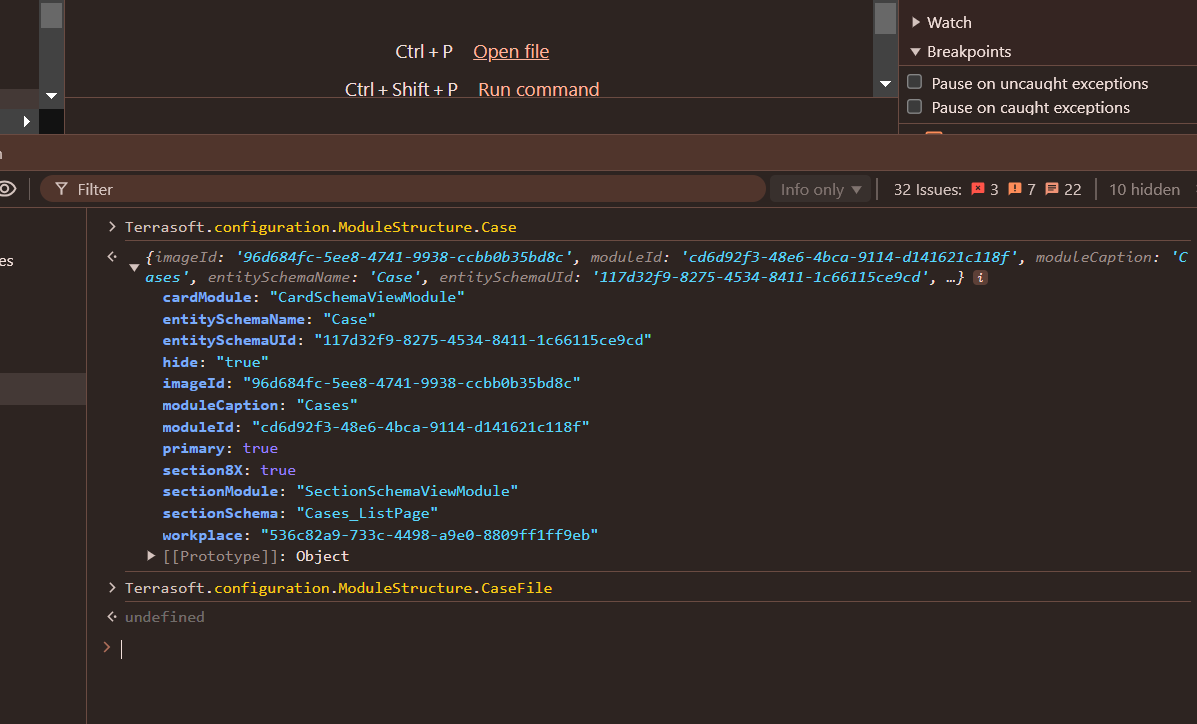Select the entitySchemaUId property value

482,340
